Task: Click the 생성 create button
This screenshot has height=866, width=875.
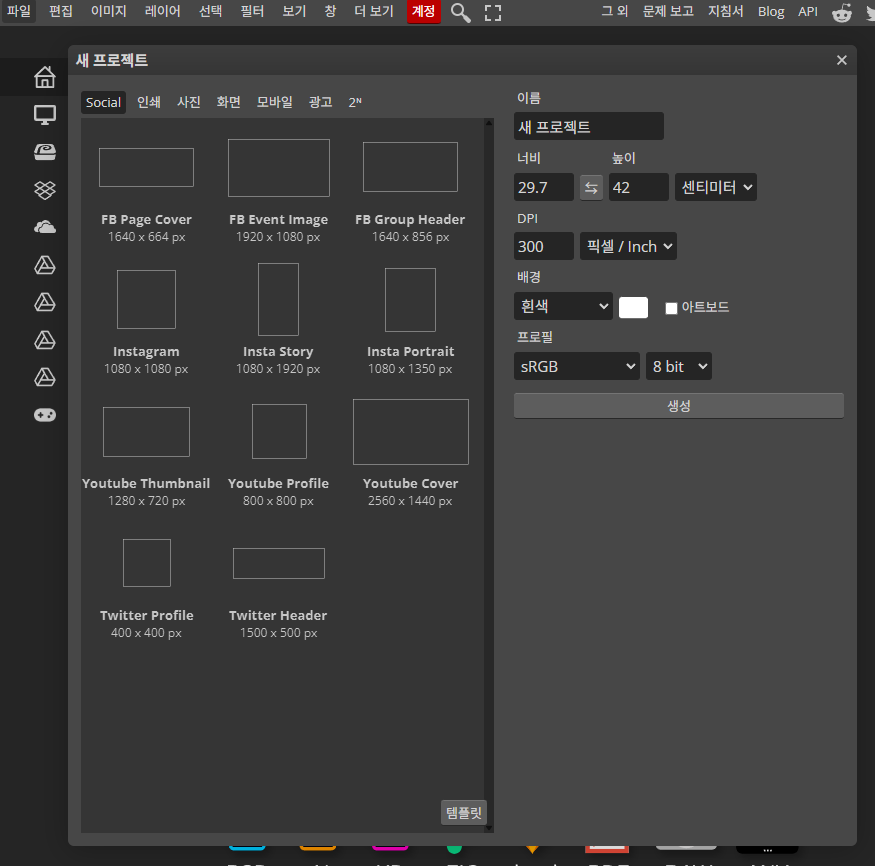Action: [x=679, y=406]
